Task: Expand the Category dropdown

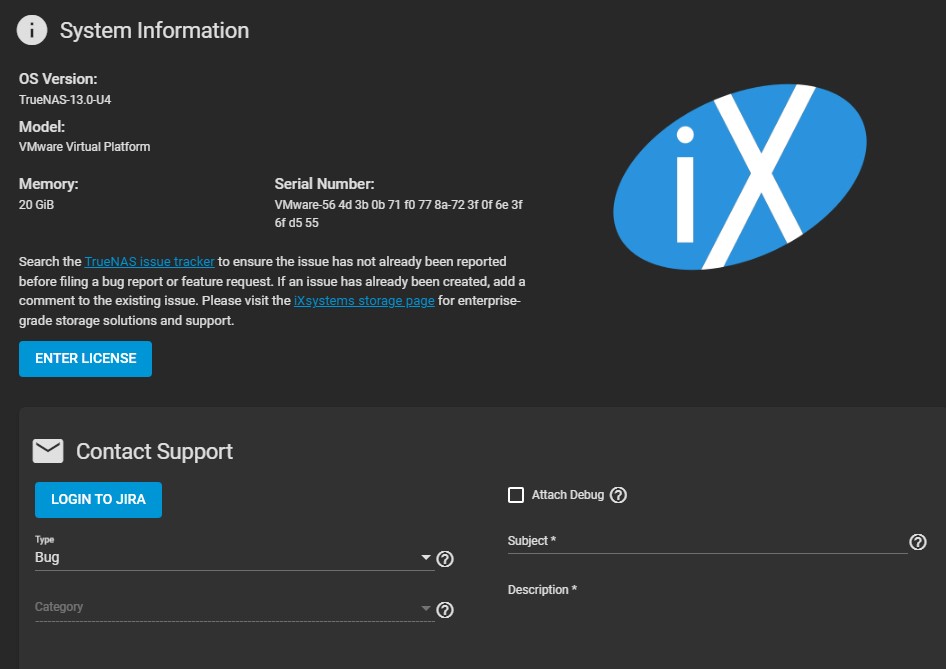Action: click(234, 608)
